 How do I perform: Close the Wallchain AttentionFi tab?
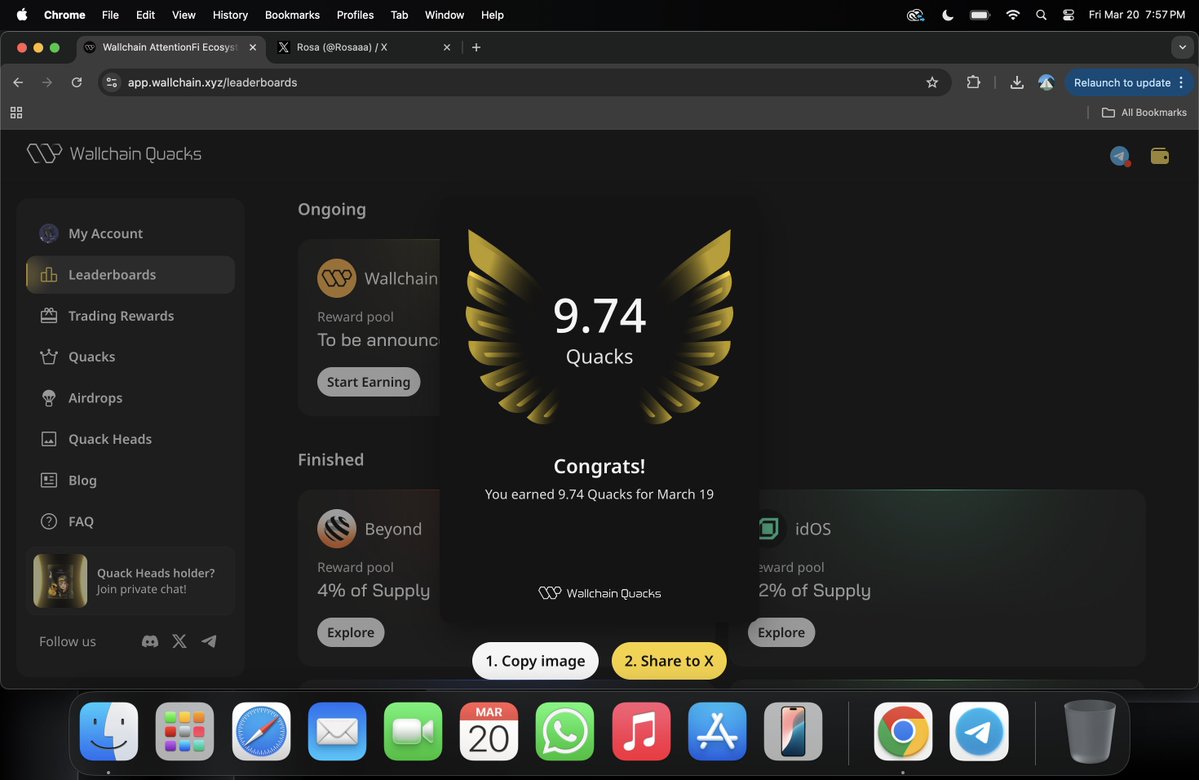[252, 47]
